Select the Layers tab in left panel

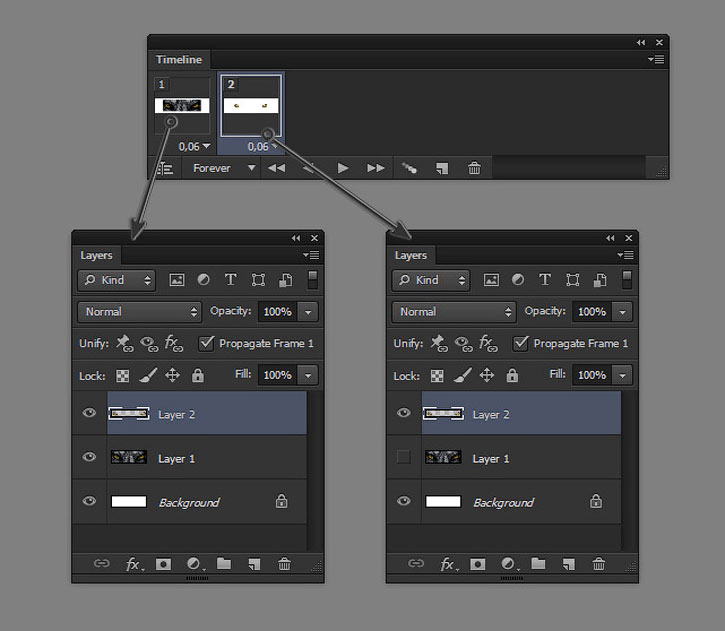96,255
